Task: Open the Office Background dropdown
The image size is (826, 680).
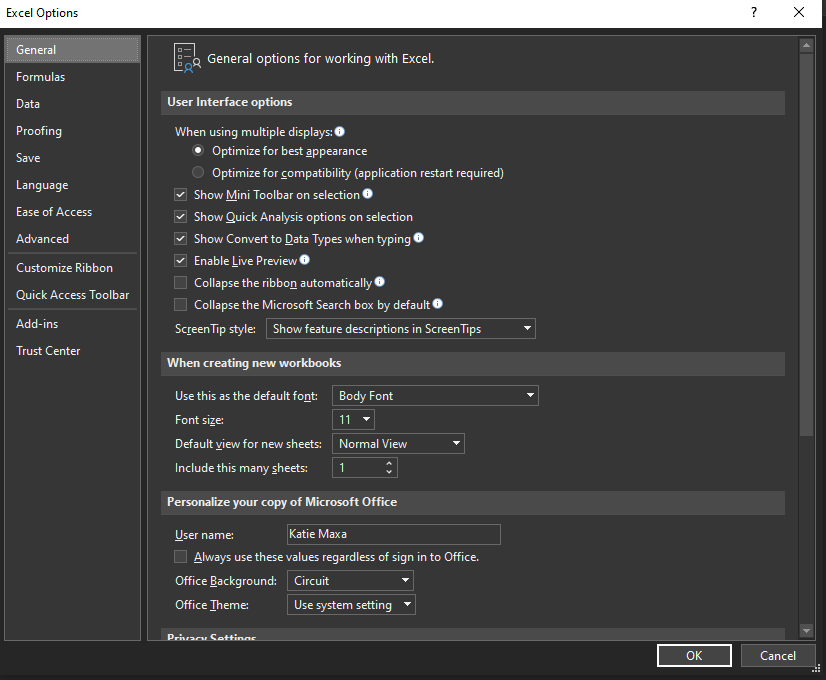Action: (x=350, y=580)
